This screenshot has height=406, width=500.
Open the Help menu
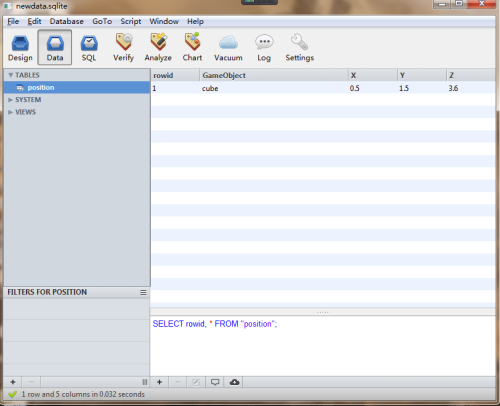click(x=195, y=21)
